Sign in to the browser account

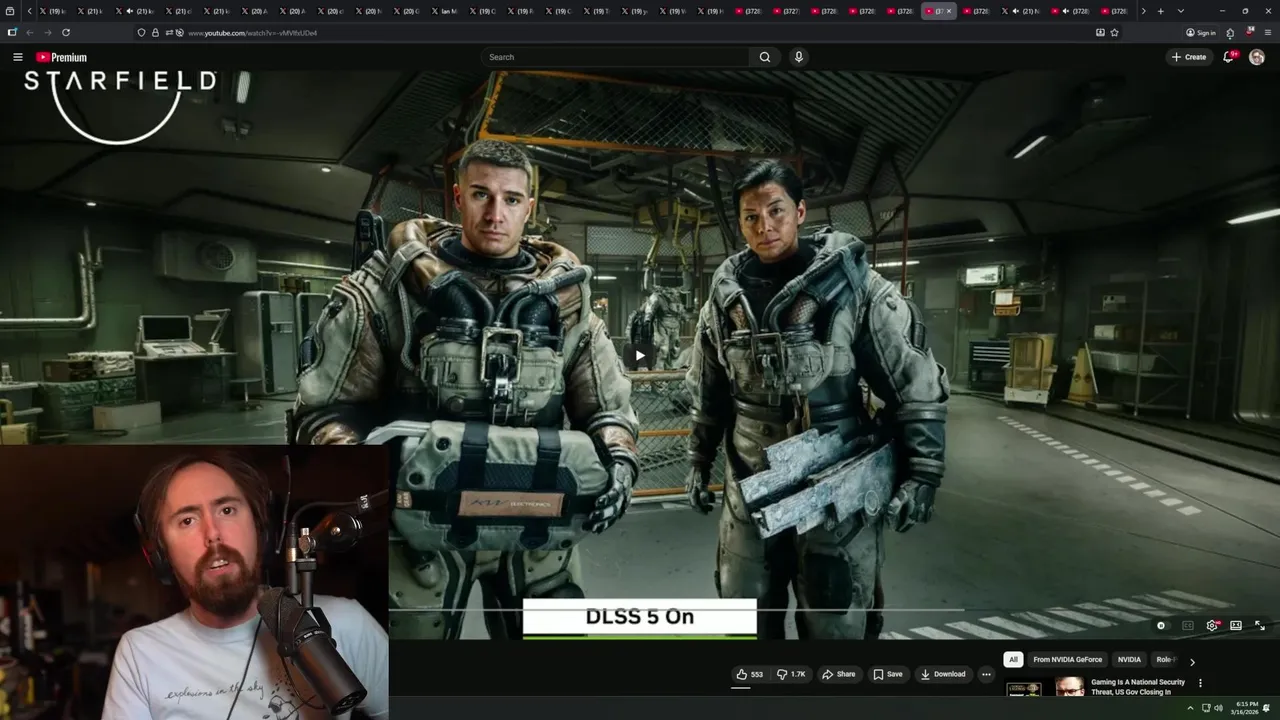coord(1201,33)
